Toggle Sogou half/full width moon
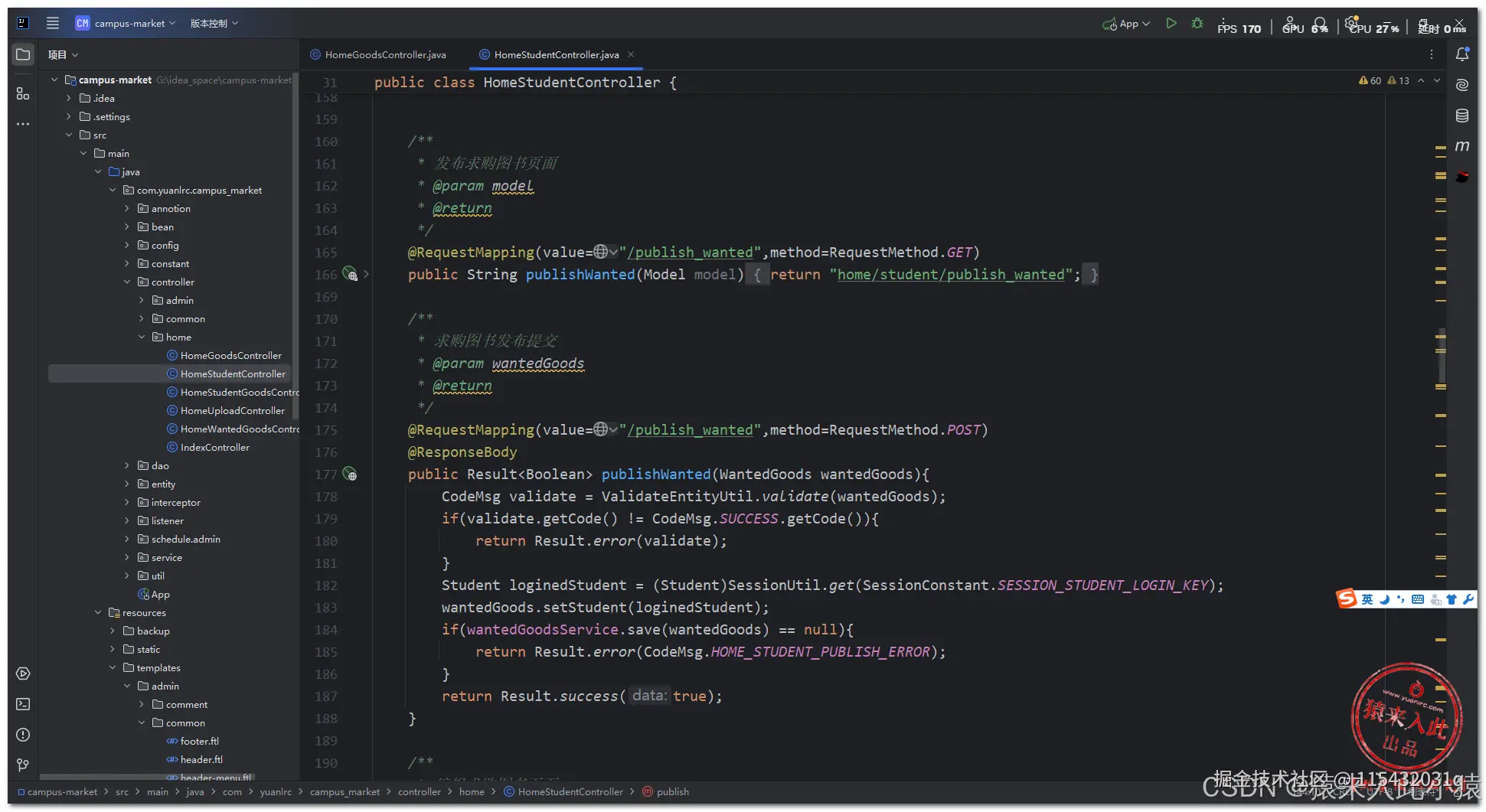The height and width of the screenshot is (812, 1486). coord(1384,599)
